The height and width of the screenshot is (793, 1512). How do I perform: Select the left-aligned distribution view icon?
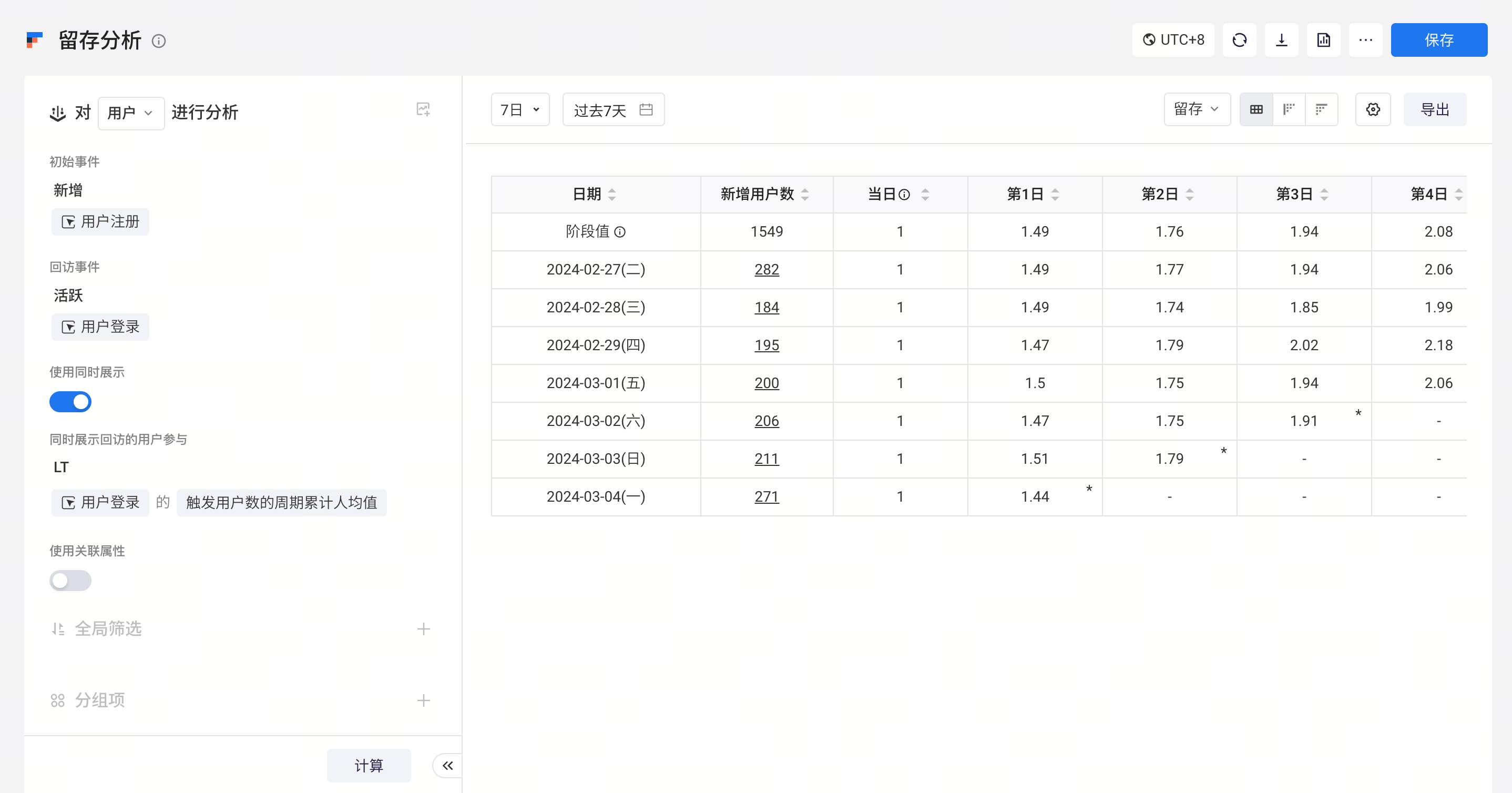click(x=1289, y=109)
